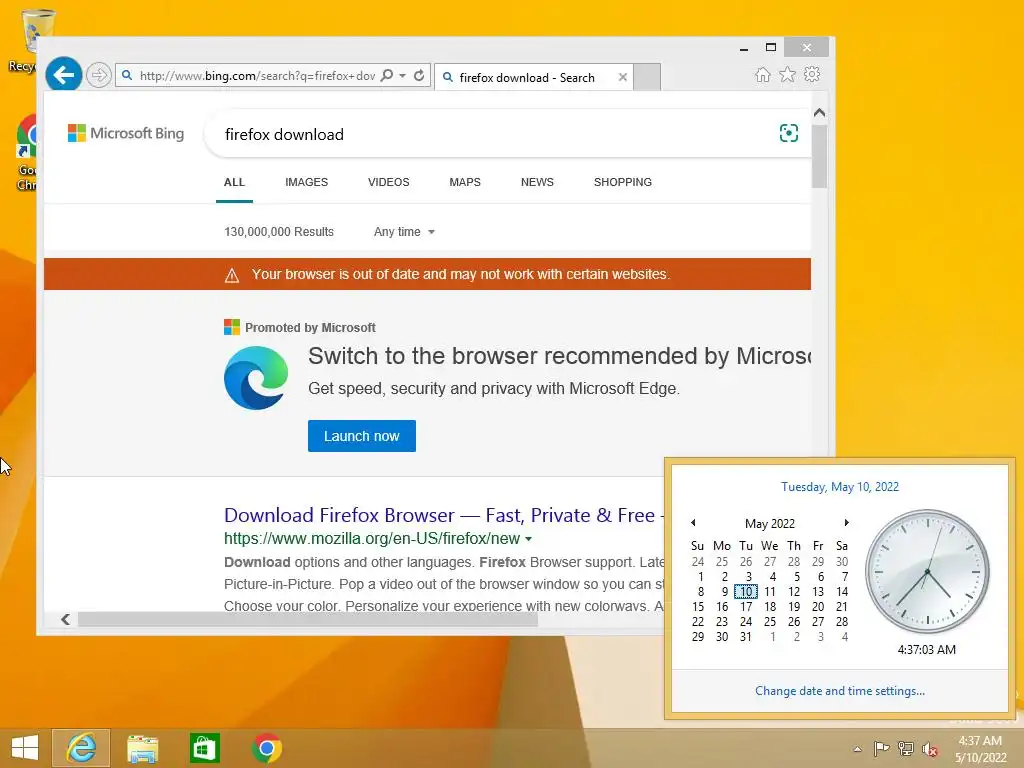Screen dimensions: 1024x768
Task: Open the address bar autocomplete dropdown arrow
Action: 402,76
